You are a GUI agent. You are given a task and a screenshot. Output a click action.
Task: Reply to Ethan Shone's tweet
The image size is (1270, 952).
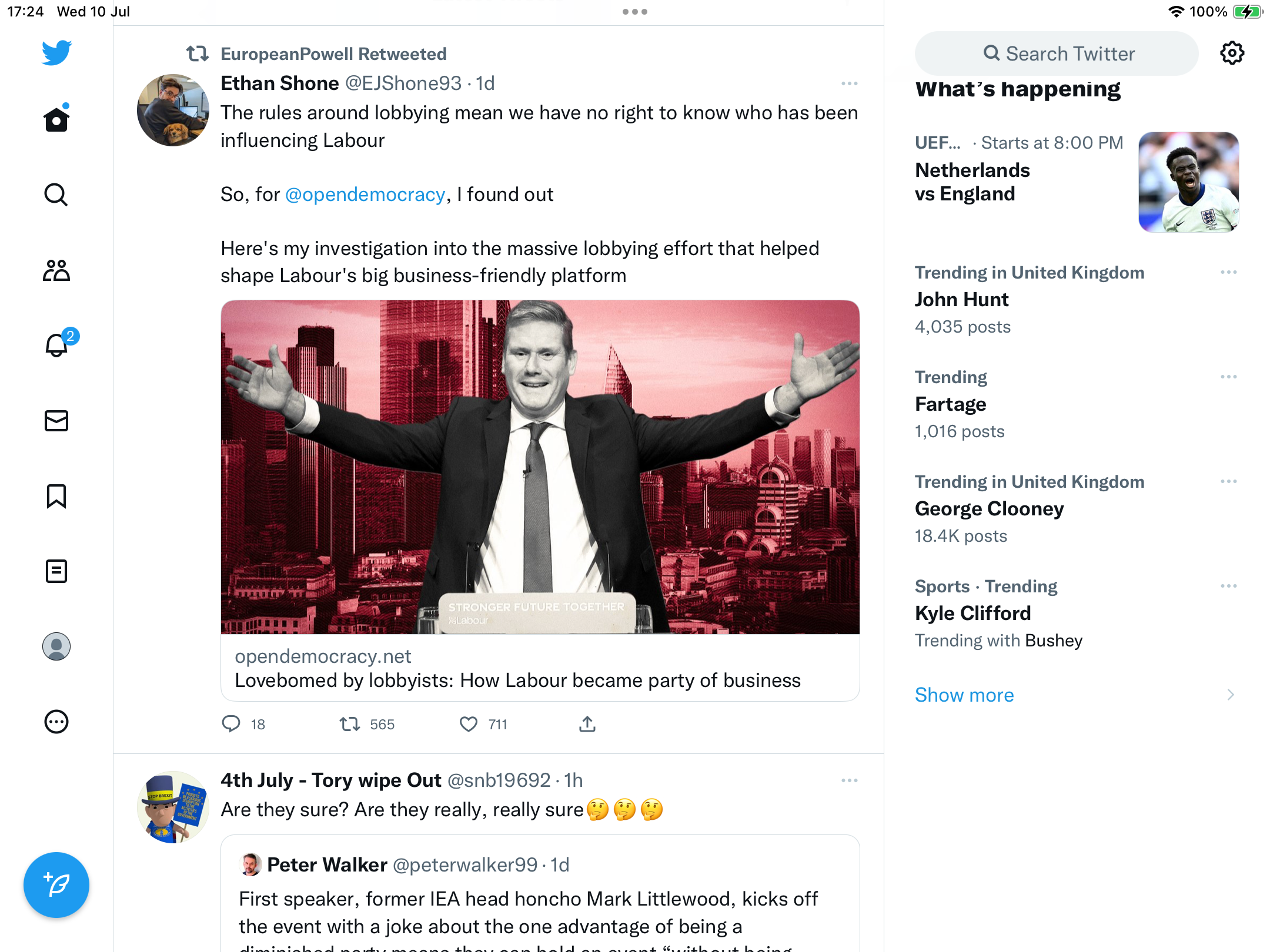pyautogui.click(x=231, y=724)
